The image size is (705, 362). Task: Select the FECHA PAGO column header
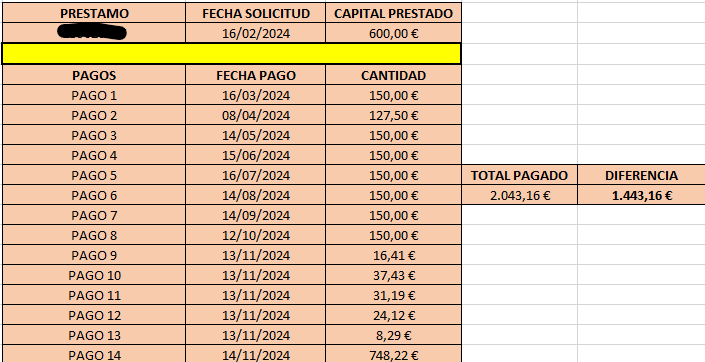pos(255,75)
